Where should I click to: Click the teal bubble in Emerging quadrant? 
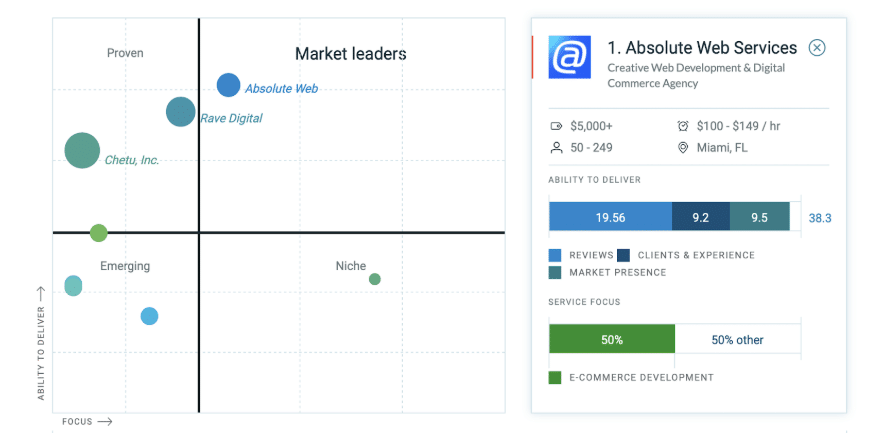click(73, 285)
